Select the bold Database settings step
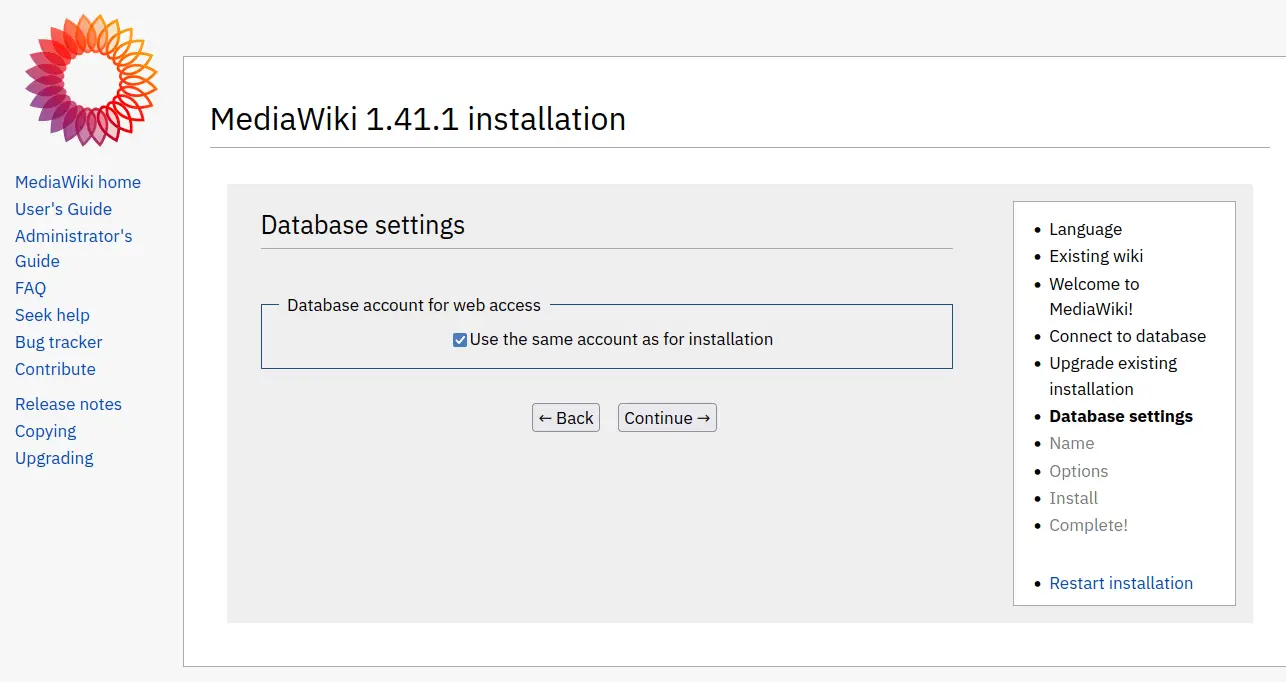The width and height of the screenshot is (1286, 682). point(1121,416)
